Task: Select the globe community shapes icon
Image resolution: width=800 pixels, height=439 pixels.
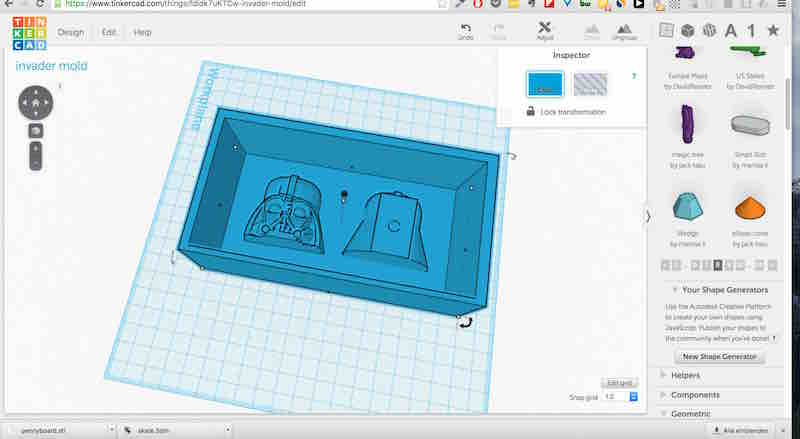Action: tap(709, 31)
